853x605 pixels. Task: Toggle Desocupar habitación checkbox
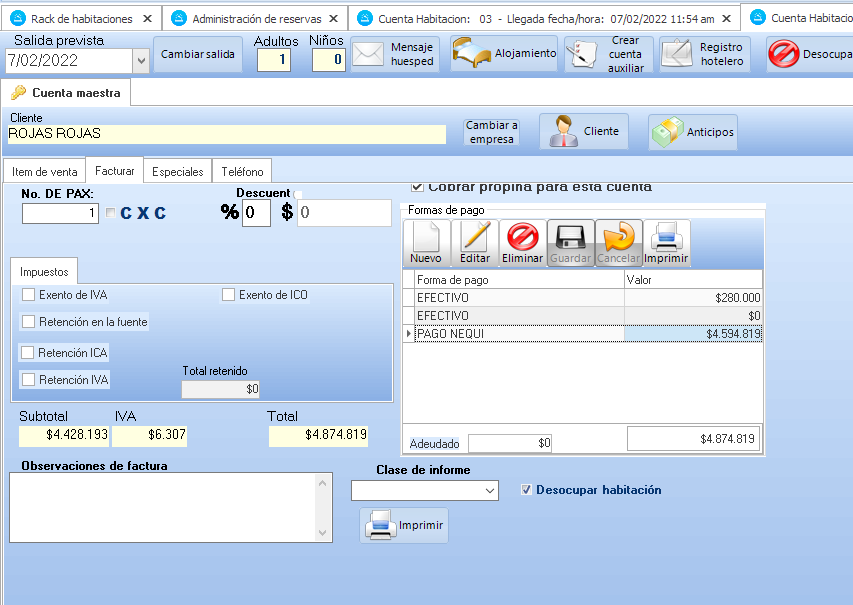(x=527, y=490)
